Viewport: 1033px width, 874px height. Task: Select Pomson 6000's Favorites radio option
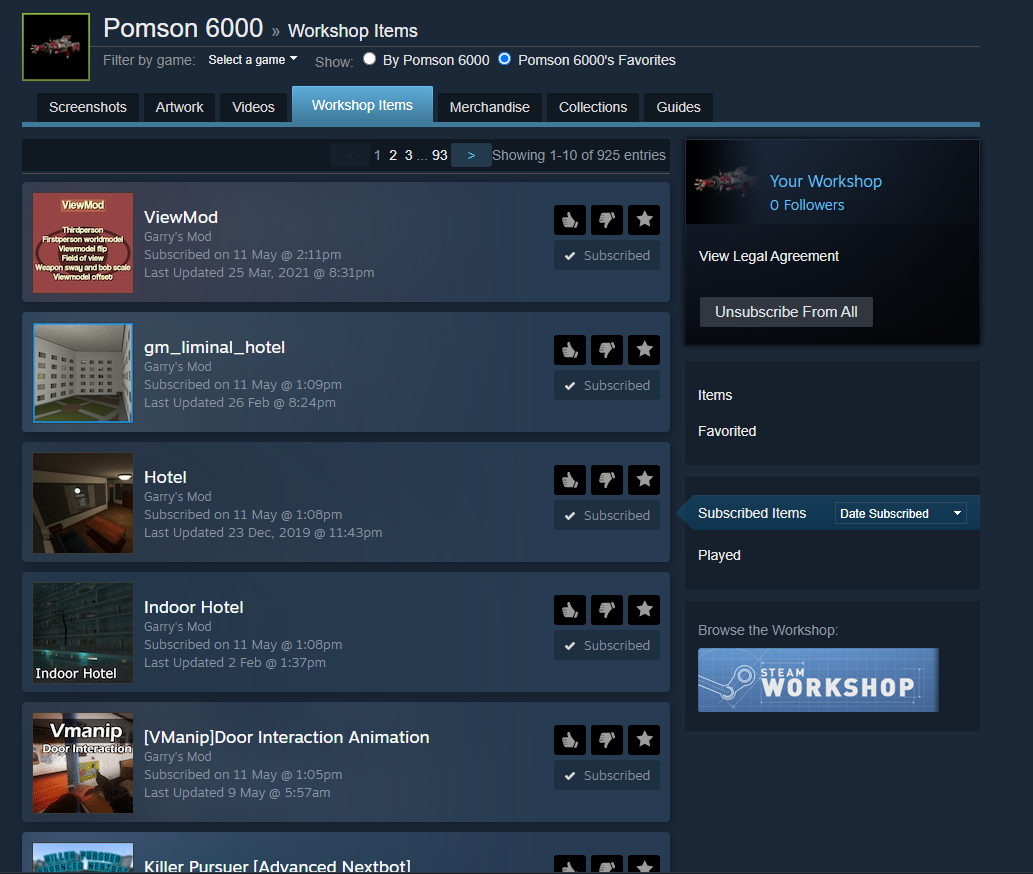point(505,59)
